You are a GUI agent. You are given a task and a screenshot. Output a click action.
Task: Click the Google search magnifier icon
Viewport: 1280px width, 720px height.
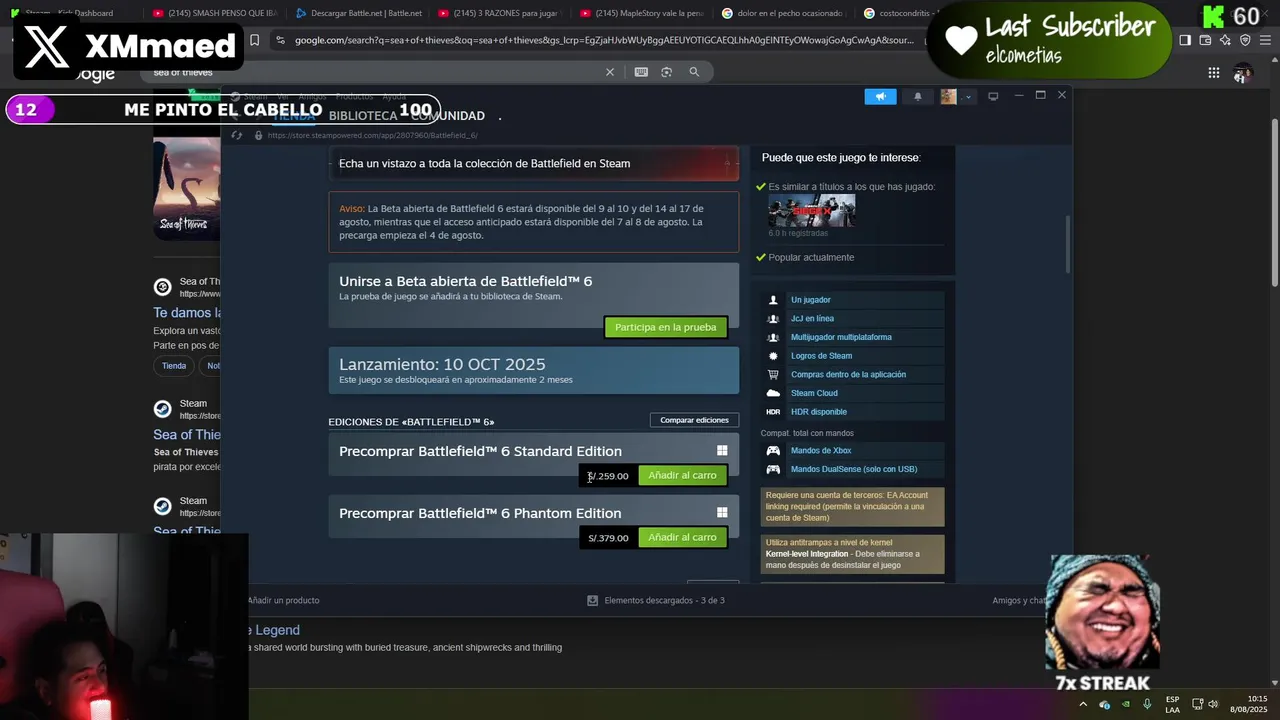pyautogui.click(x=694, y=72)
